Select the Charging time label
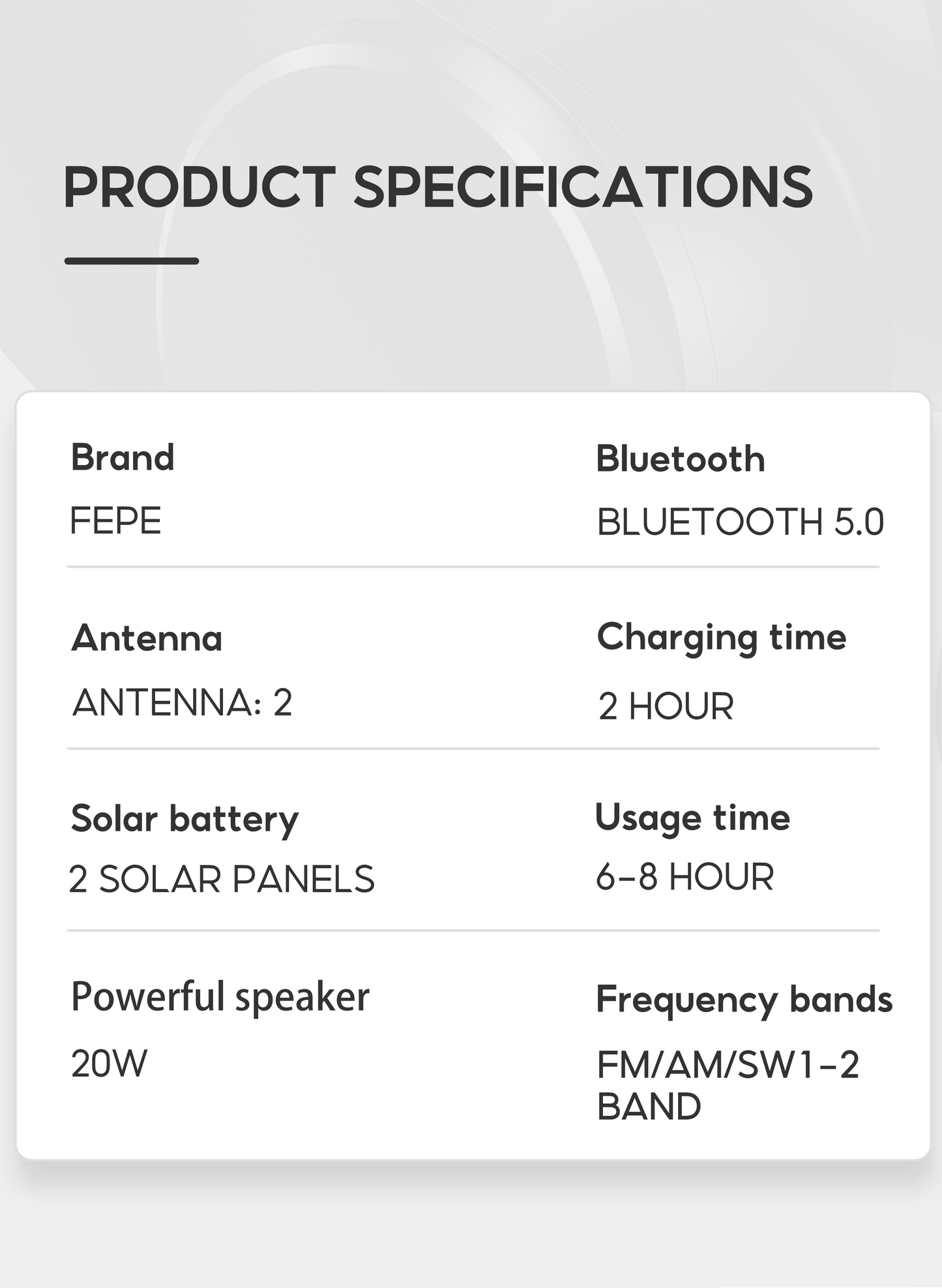Screen dimensions: 942x1288 pos(721,638)
